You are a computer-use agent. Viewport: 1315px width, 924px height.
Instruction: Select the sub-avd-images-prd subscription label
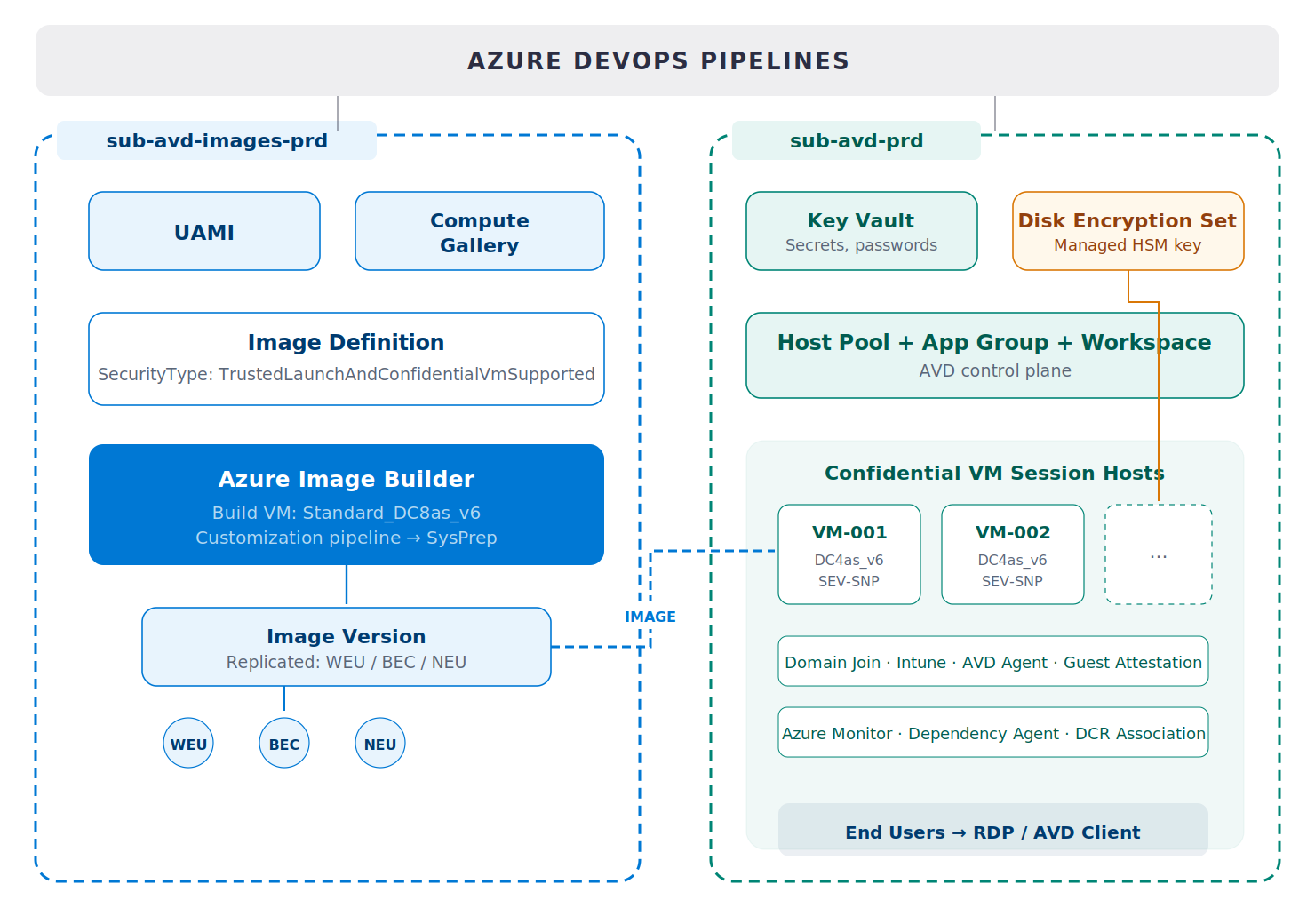point(217,140)
